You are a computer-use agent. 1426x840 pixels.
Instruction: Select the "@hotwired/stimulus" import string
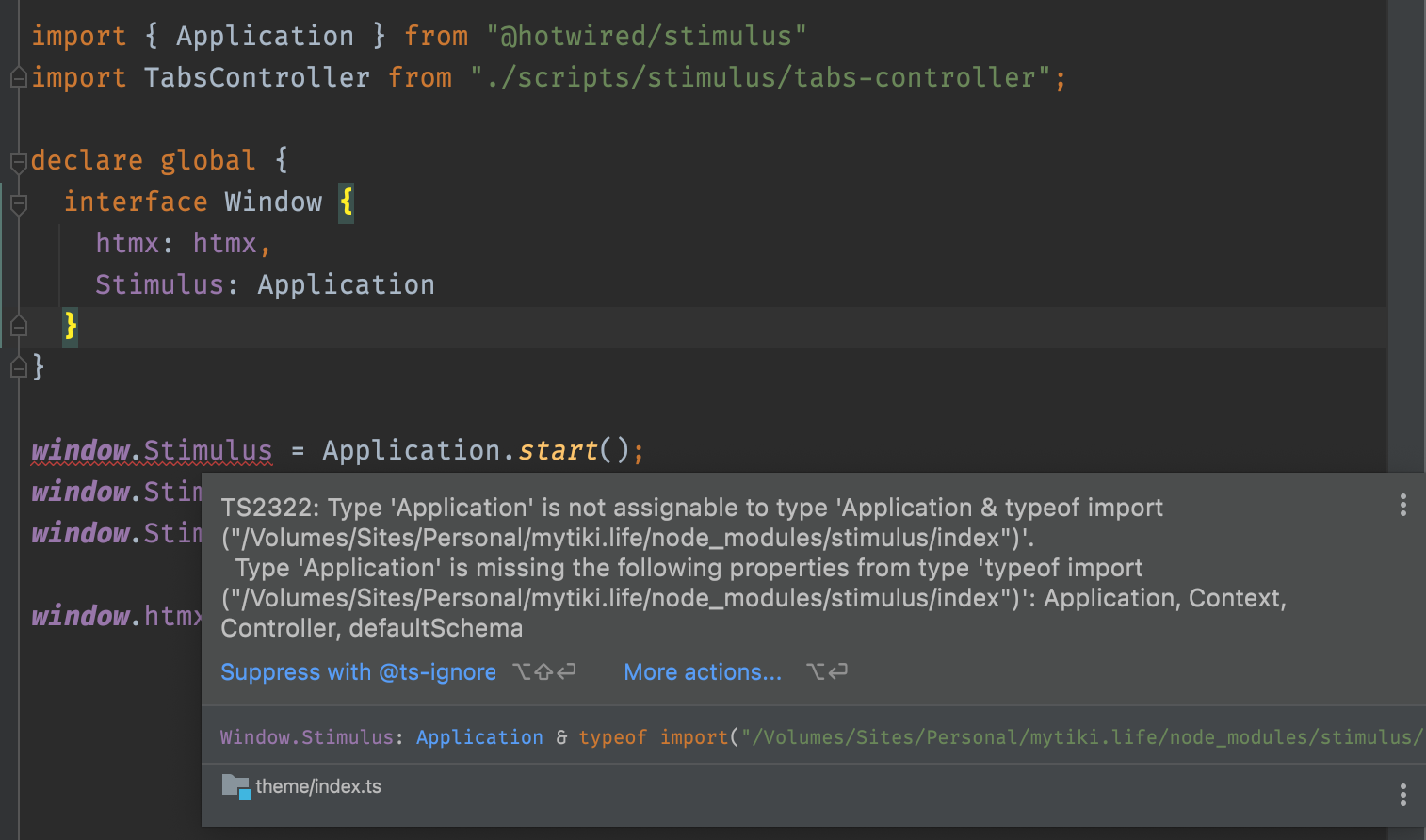point(646,35)
